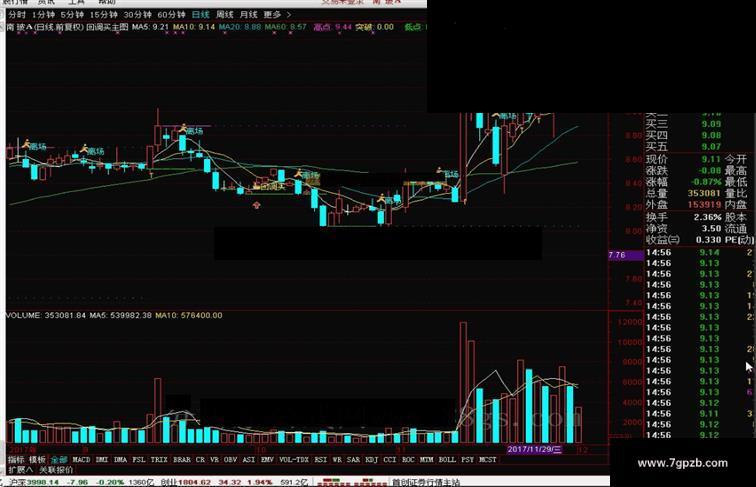Click the 首创证券行情主站 server status
756x487 pixels.
426,482
